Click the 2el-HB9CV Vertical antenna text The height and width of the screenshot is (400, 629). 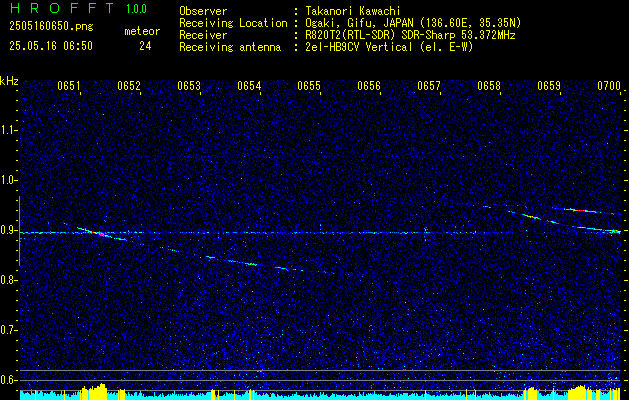[x=390, y=47]
